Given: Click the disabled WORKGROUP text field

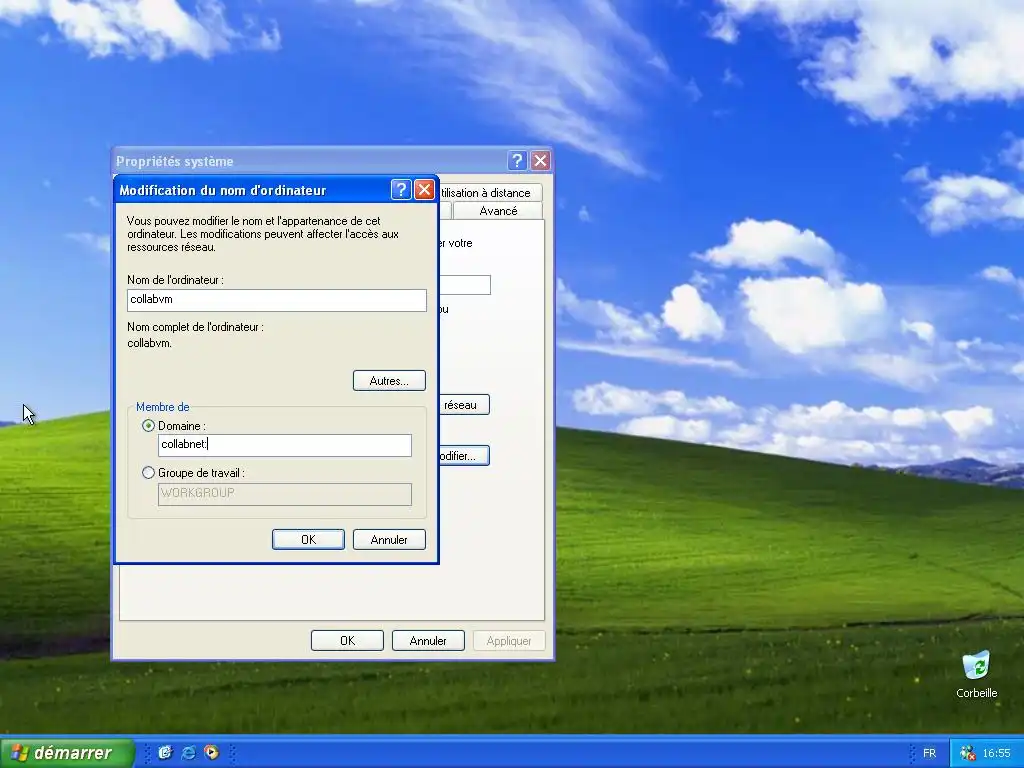Looking at the screenshot, I should [x=285, y=494].
